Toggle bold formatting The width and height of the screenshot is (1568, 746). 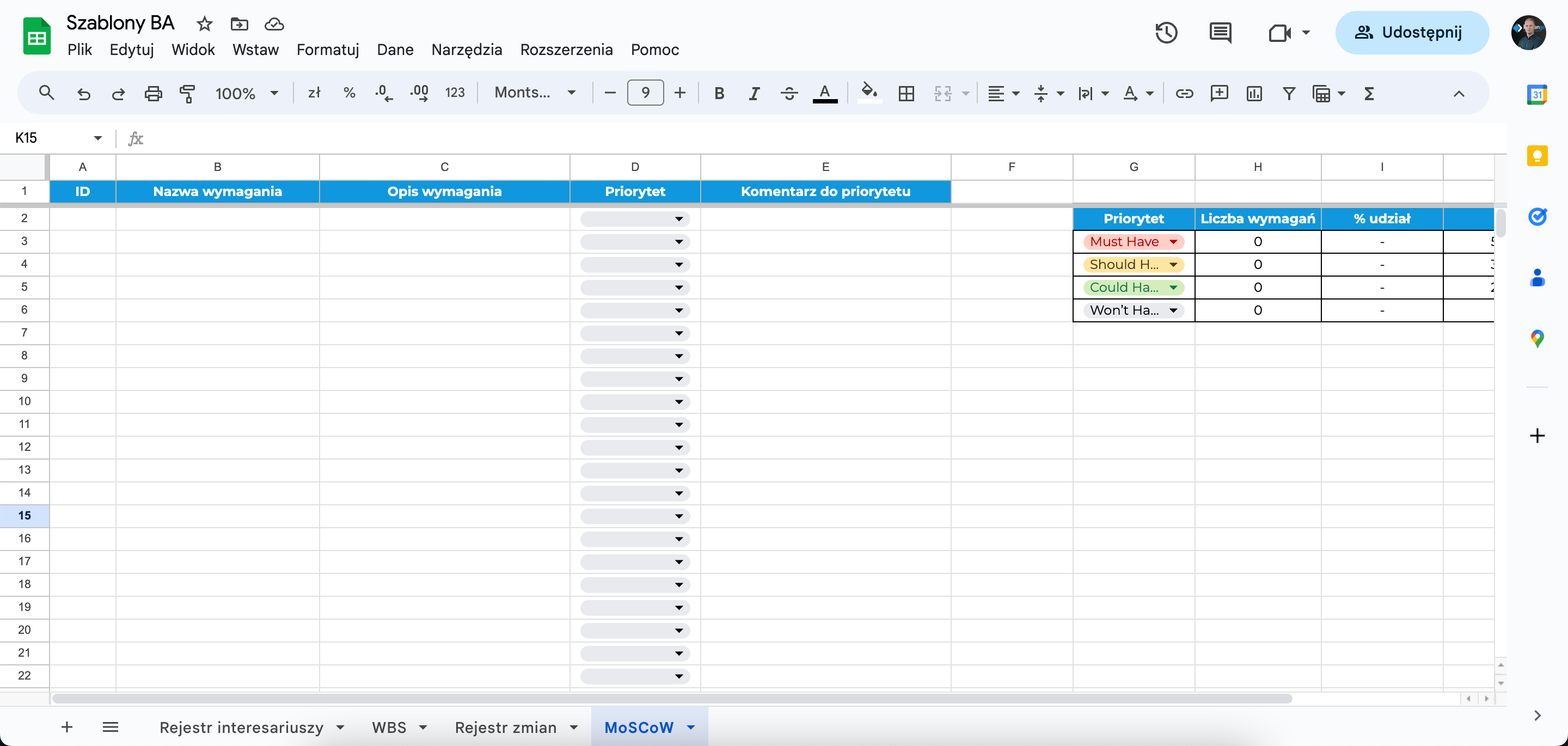719,93
